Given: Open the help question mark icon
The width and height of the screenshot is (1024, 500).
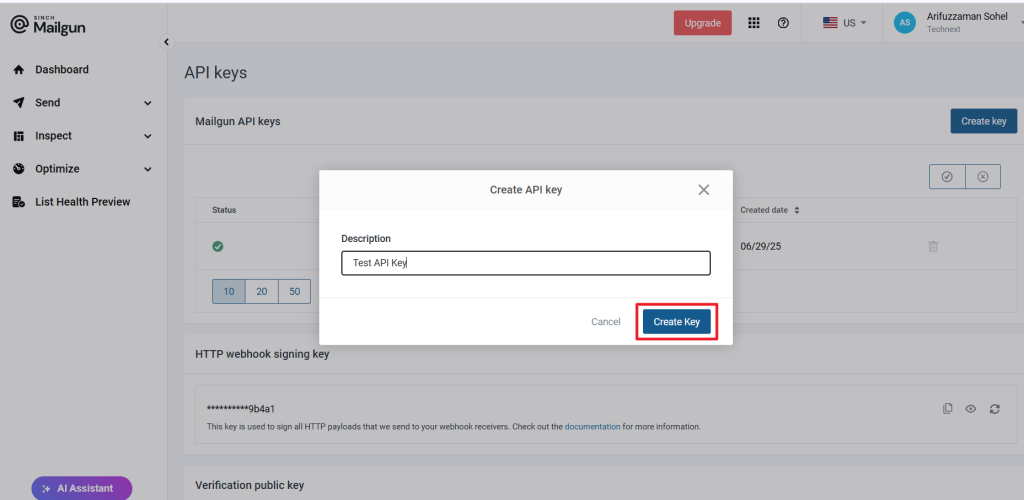Looking at the screenshot, I should click(783, 23).
